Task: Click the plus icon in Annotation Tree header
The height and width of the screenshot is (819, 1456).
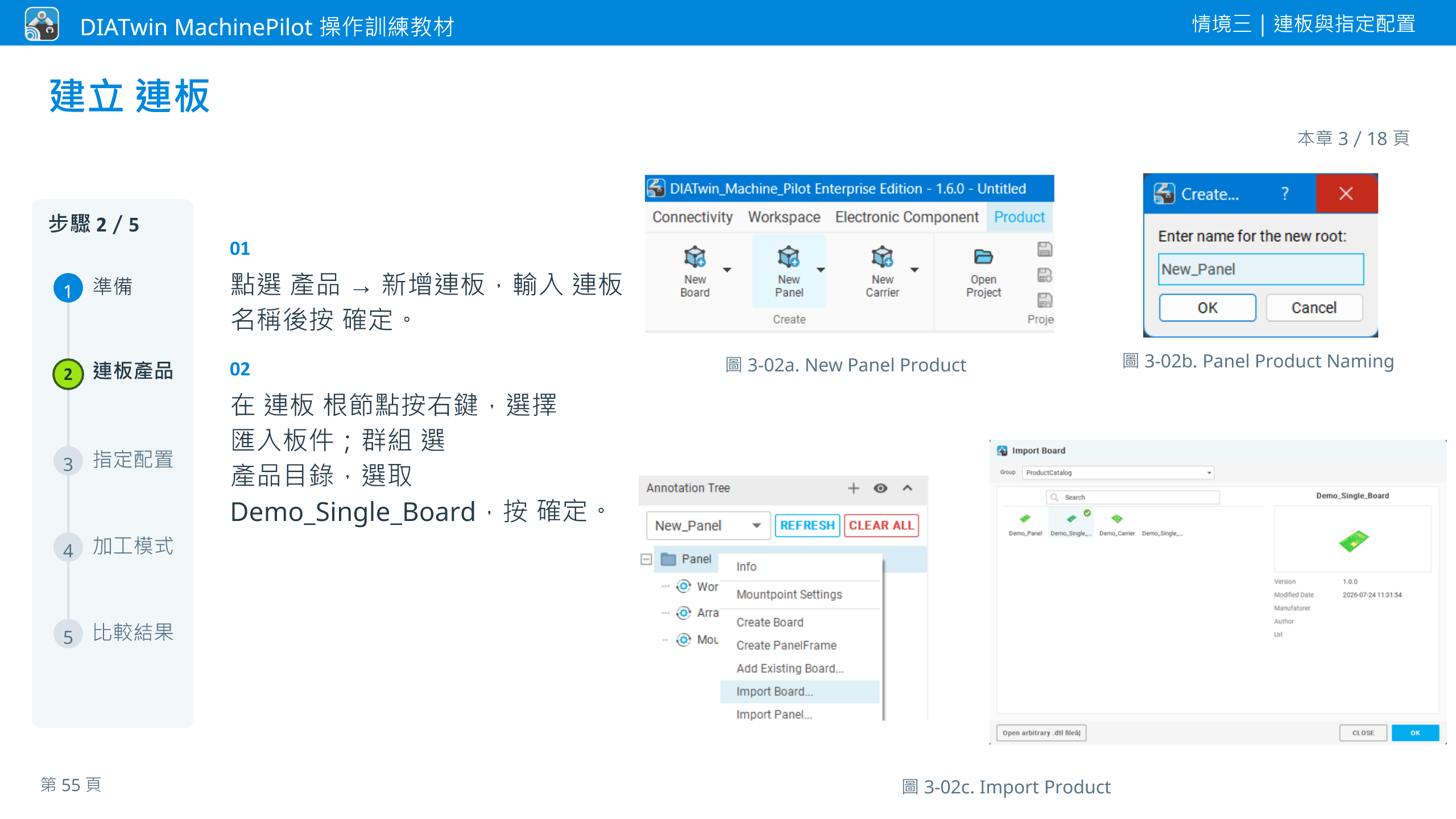Action: [x=853, y=488]
